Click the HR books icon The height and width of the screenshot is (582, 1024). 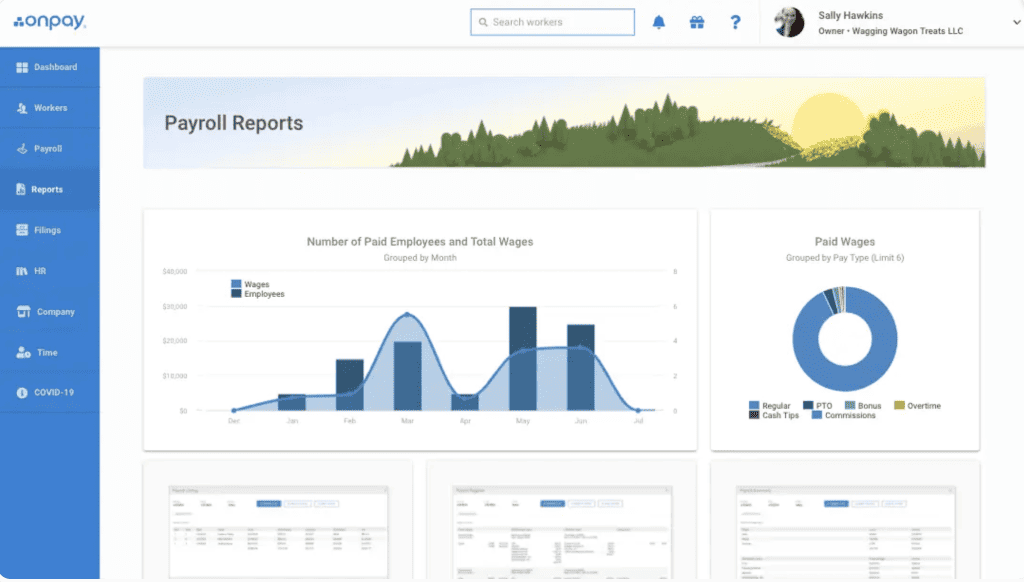click(22, 271)
